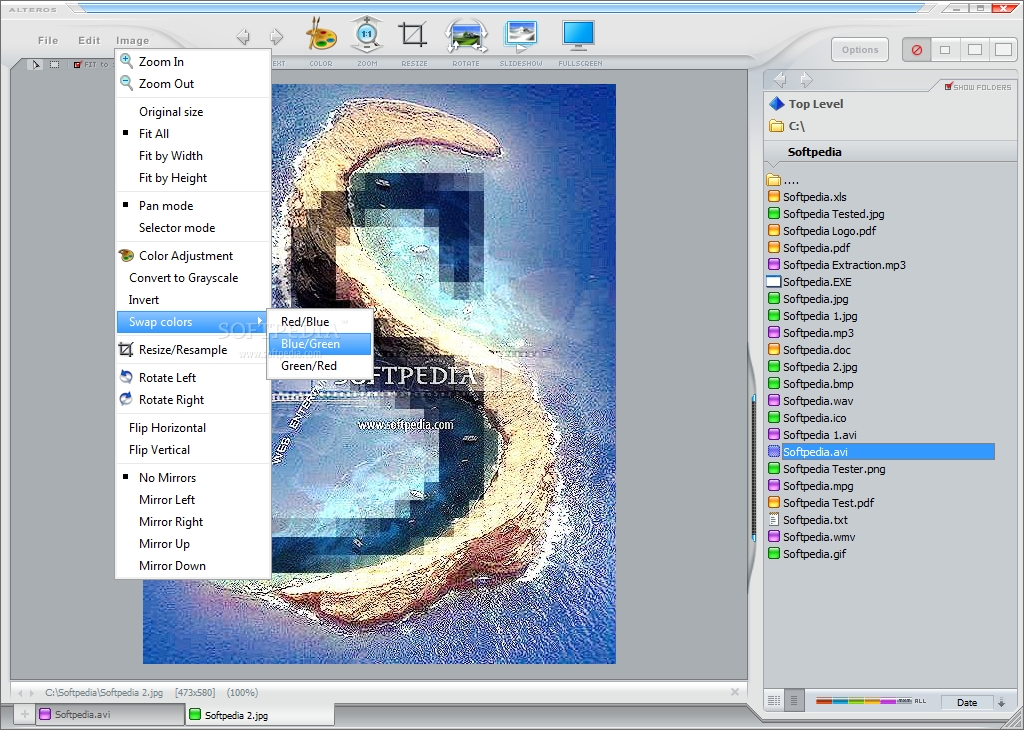Click the Options button
Screen dimensions: 1024x730
point(859,50)
